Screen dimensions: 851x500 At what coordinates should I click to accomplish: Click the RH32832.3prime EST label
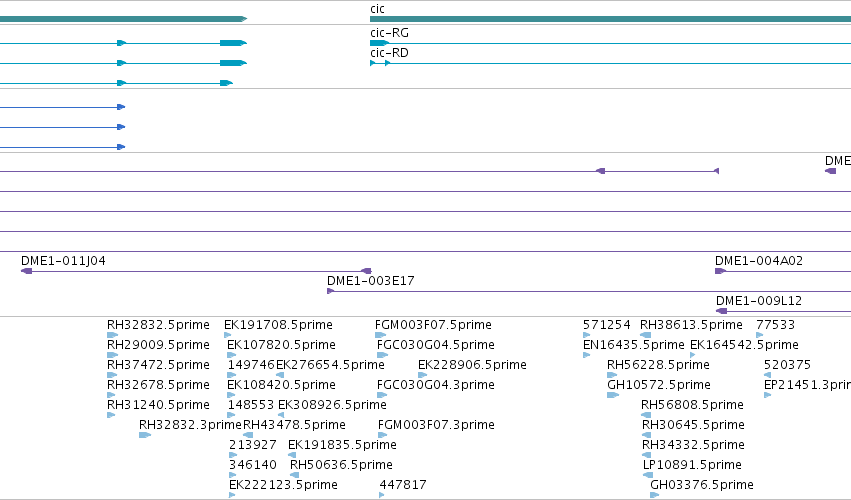pos(190,425)
